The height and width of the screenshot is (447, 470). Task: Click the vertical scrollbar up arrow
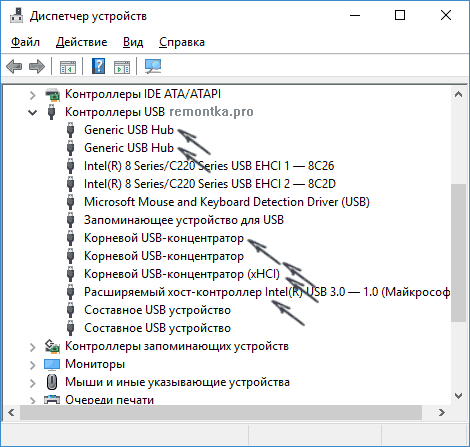(x=459, y=95)
